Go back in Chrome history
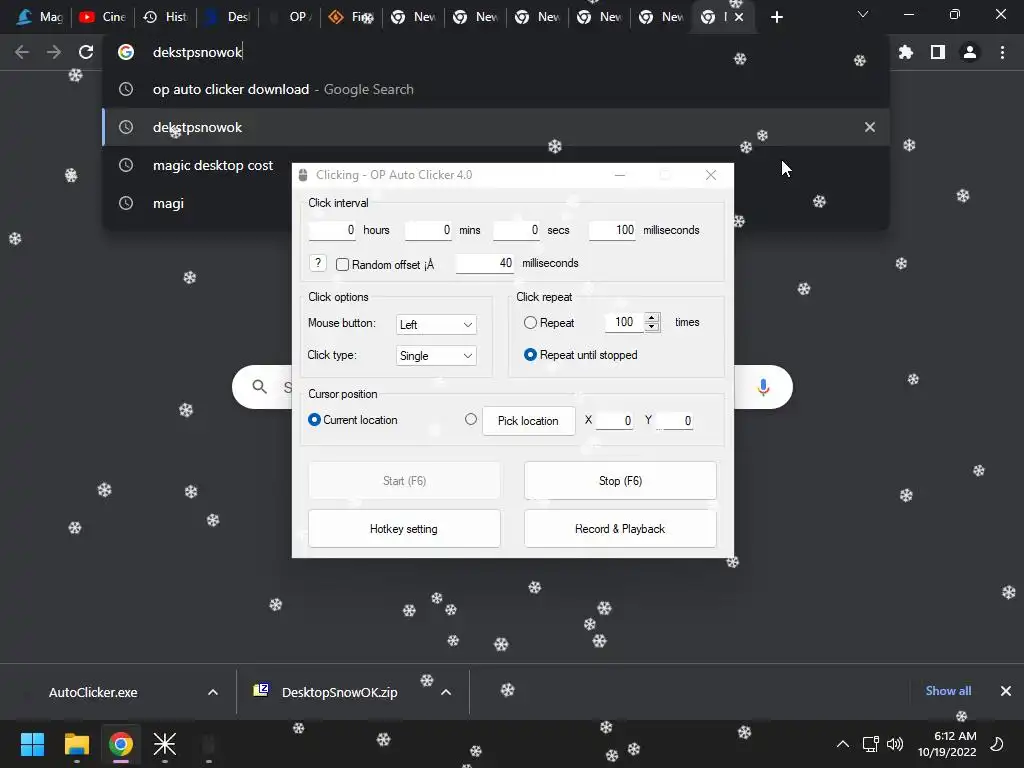This screenshot has height=768, width=1024. (22, 52)
